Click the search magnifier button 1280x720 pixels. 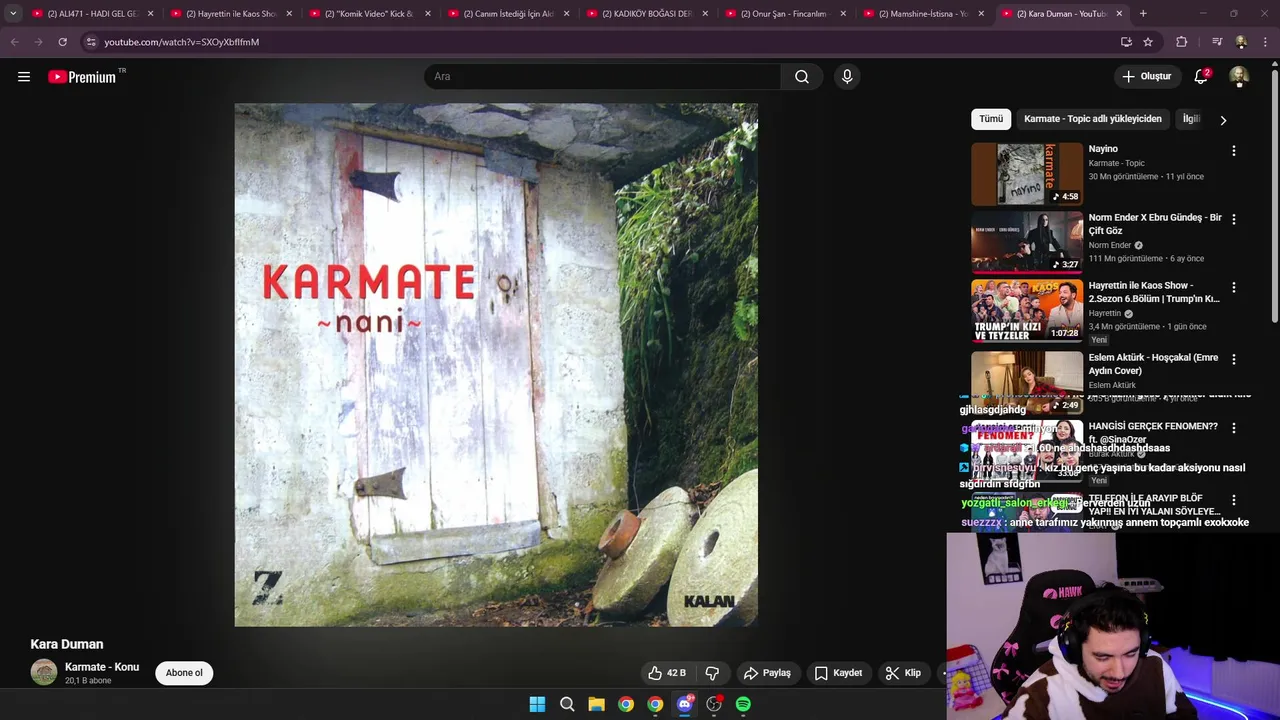click(x=802, y=77)
